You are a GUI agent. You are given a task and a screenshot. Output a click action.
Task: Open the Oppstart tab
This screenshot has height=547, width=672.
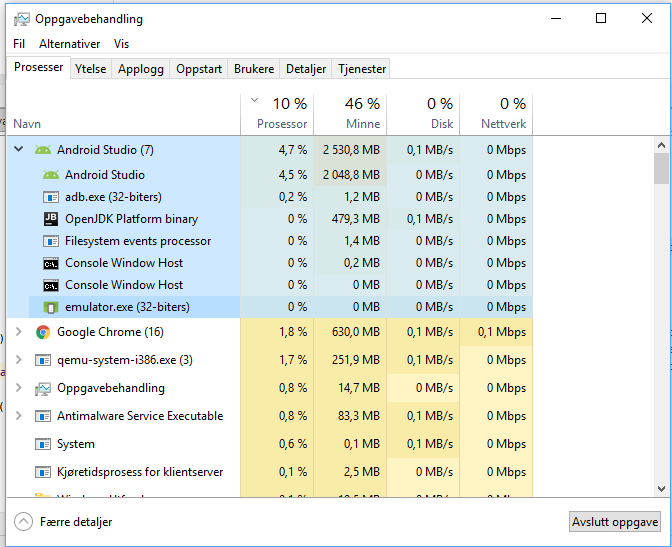pyautogui.click(x=199, y=69)
